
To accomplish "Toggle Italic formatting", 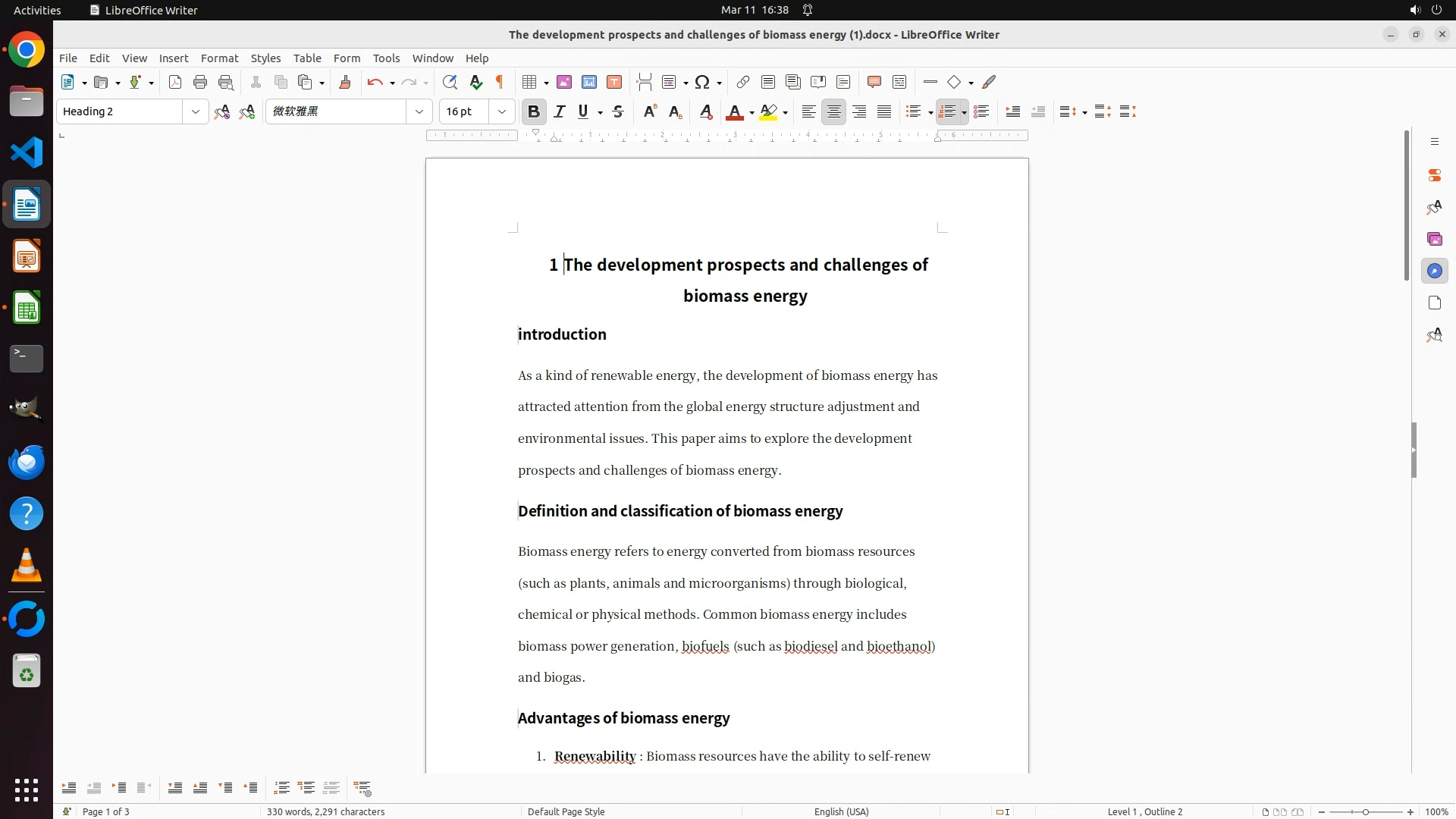I will pyautogui.click(x=560, y=111).
